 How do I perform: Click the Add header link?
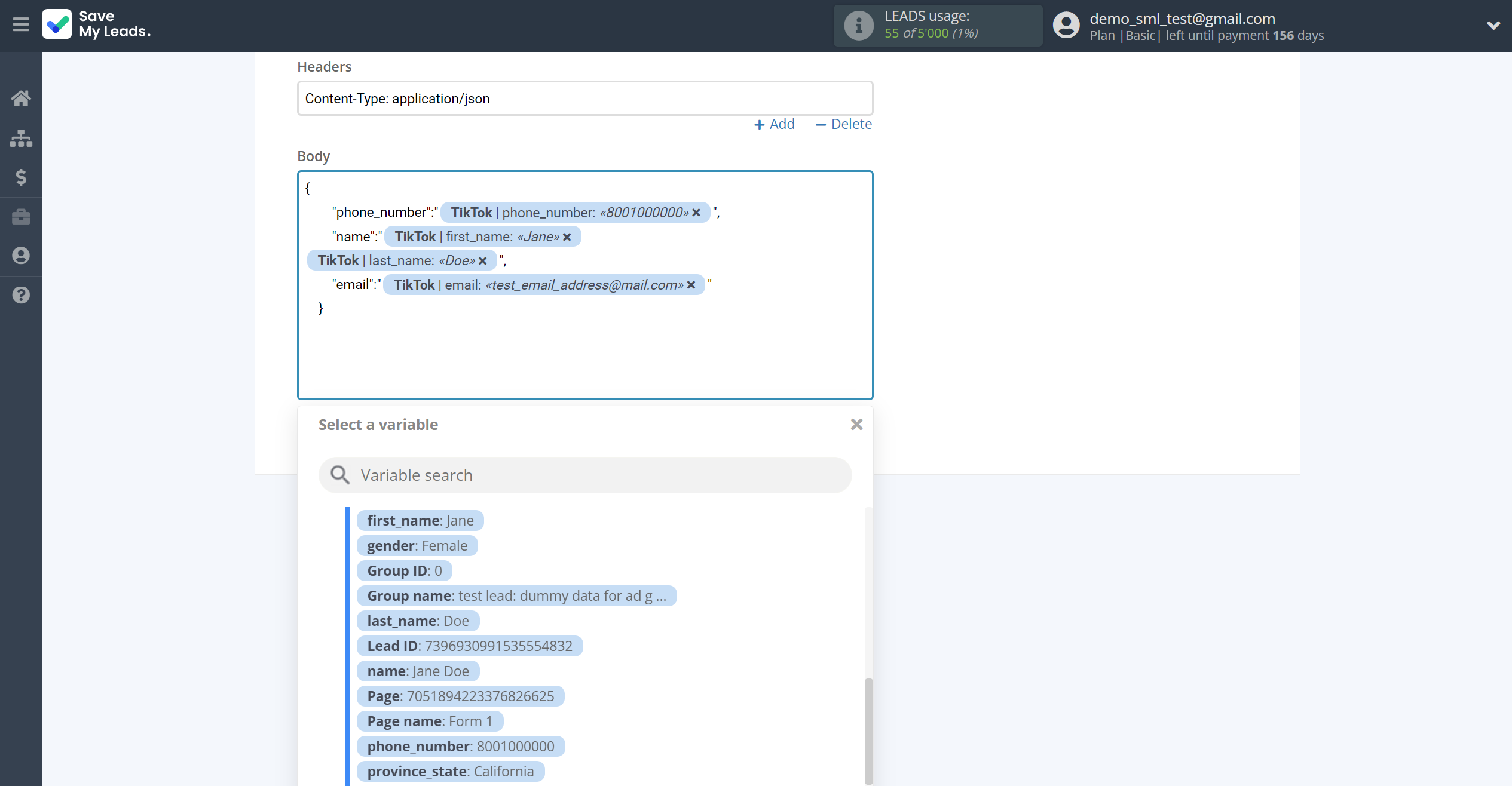[775, 124]
